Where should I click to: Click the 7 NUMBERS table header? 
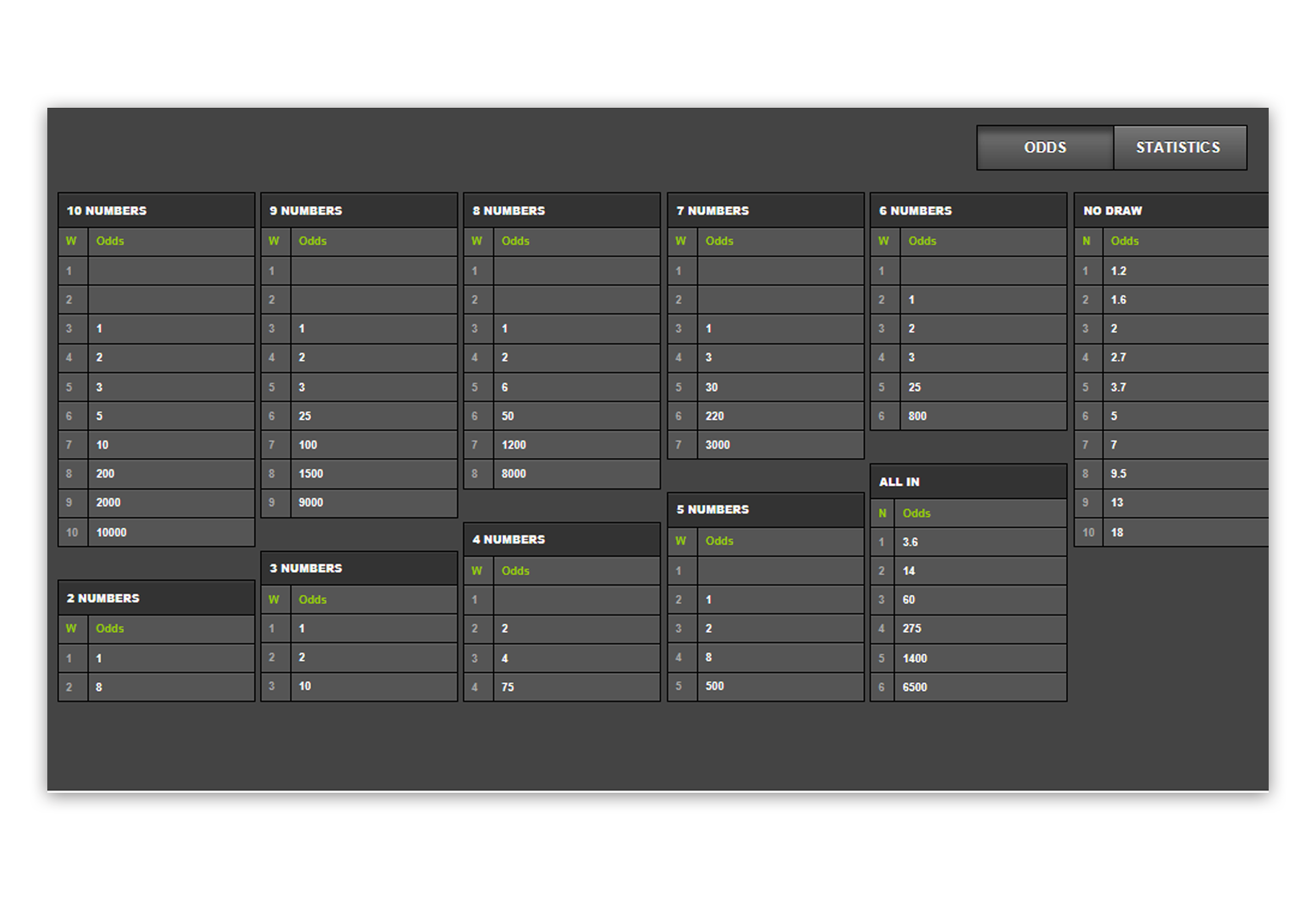766,211
